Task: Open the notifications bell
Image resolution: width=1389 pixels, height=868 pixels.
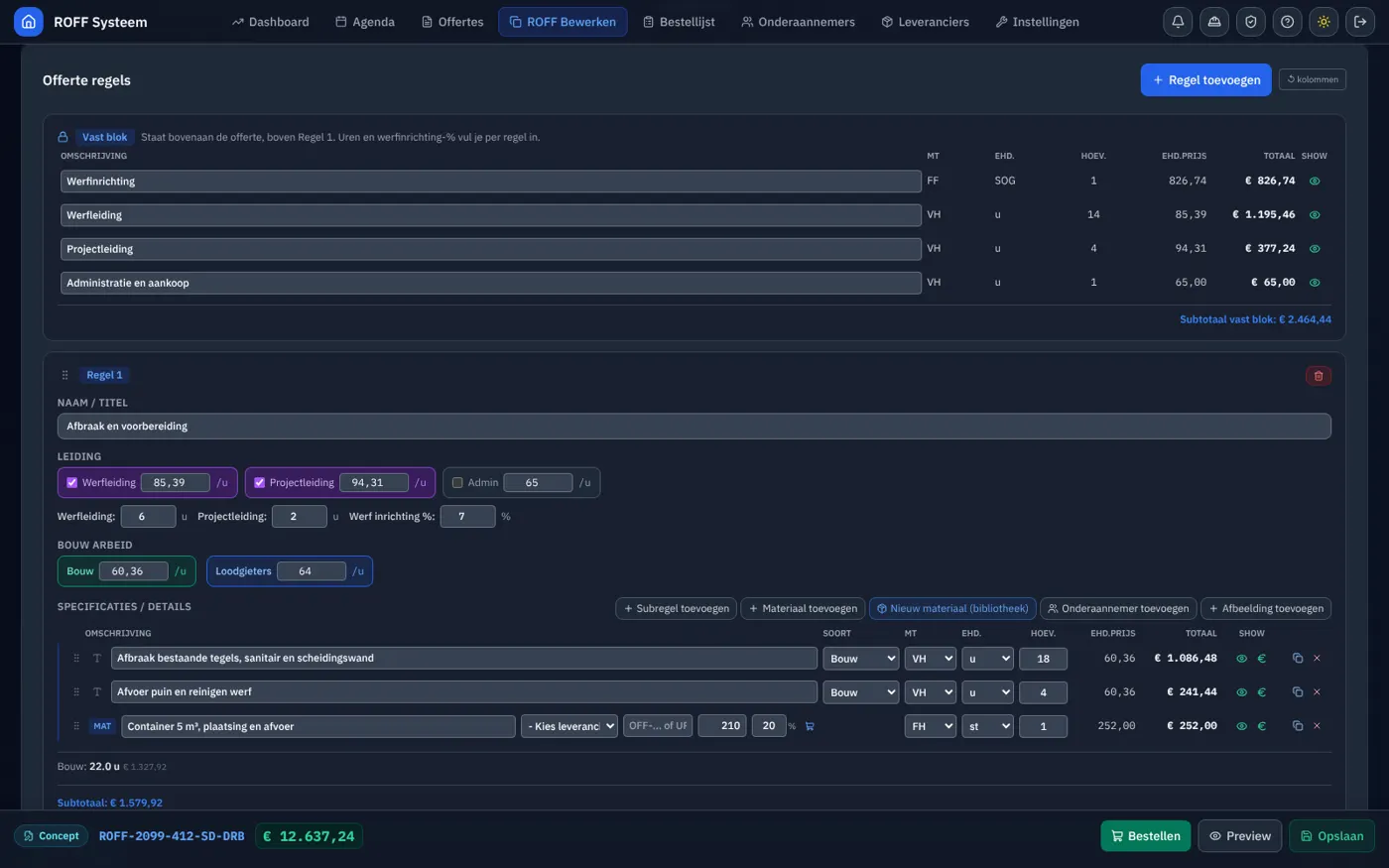Action: click(1178, 22)
